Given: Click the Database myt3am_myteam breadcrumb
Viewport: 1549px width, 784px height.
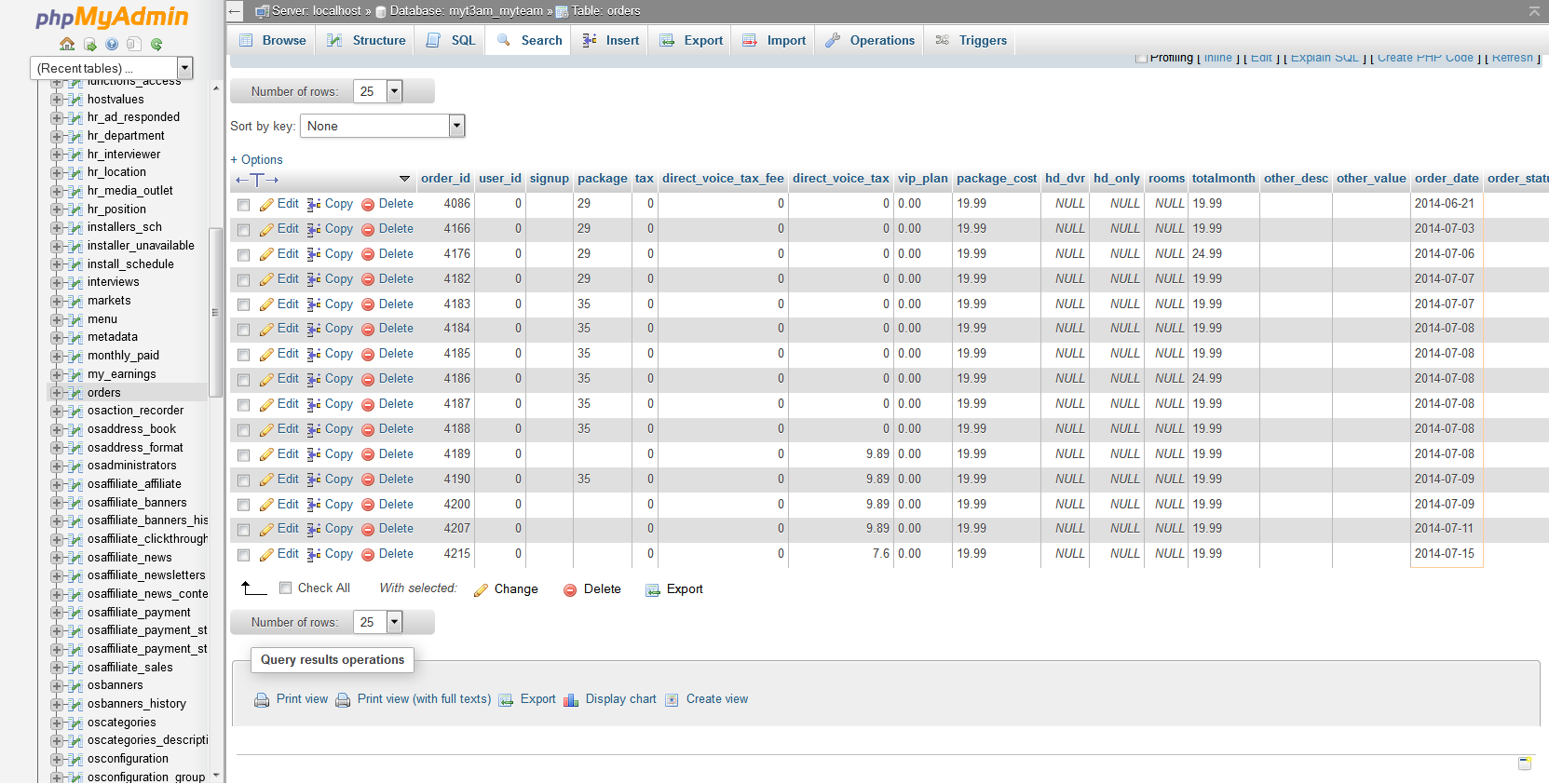Looking at the screenshot, I should click(x=466, y=11).
